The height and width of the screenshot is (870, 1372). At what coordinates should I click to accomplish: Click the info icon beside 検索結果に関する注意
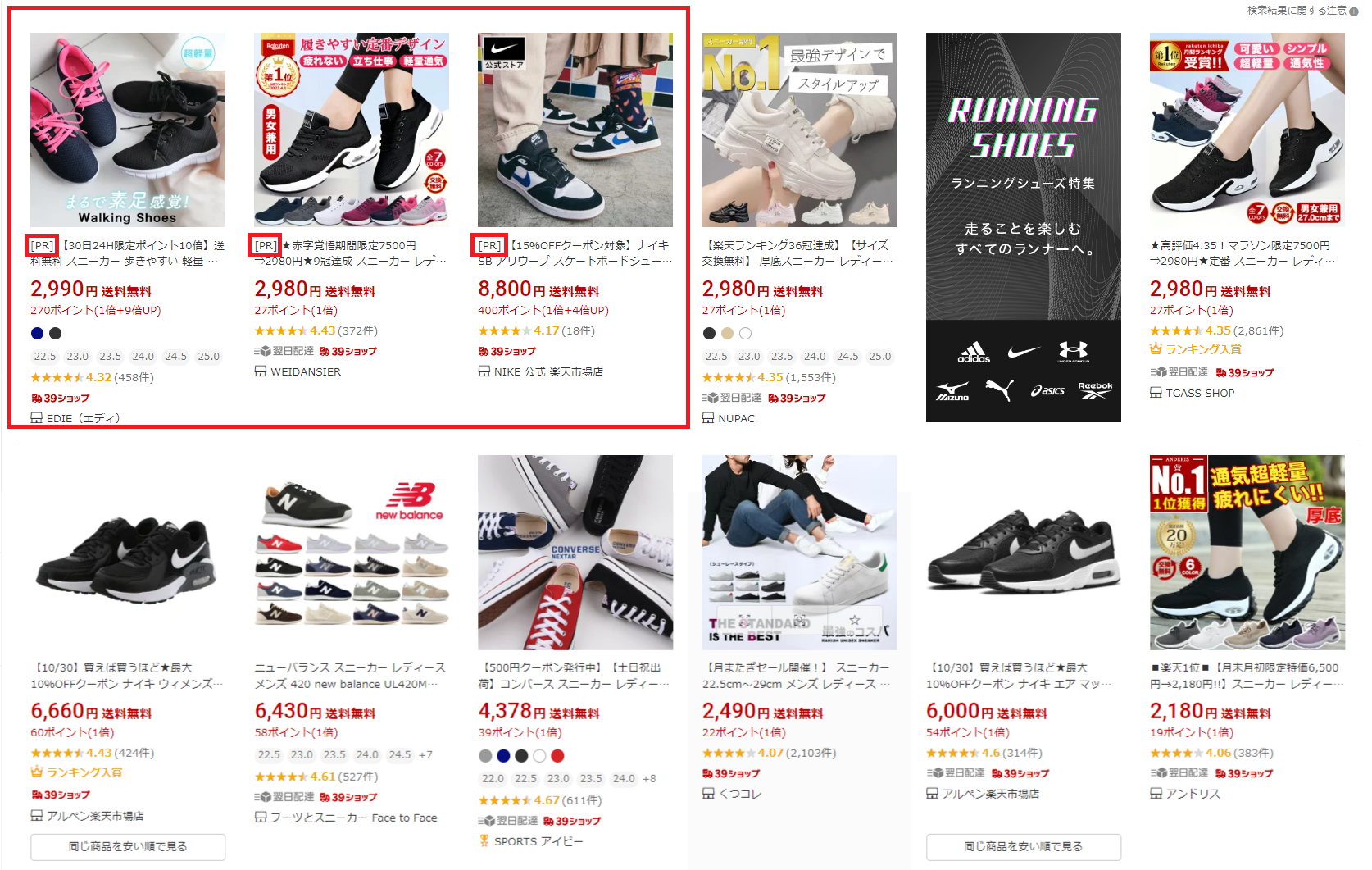[x=1353, y=11]
